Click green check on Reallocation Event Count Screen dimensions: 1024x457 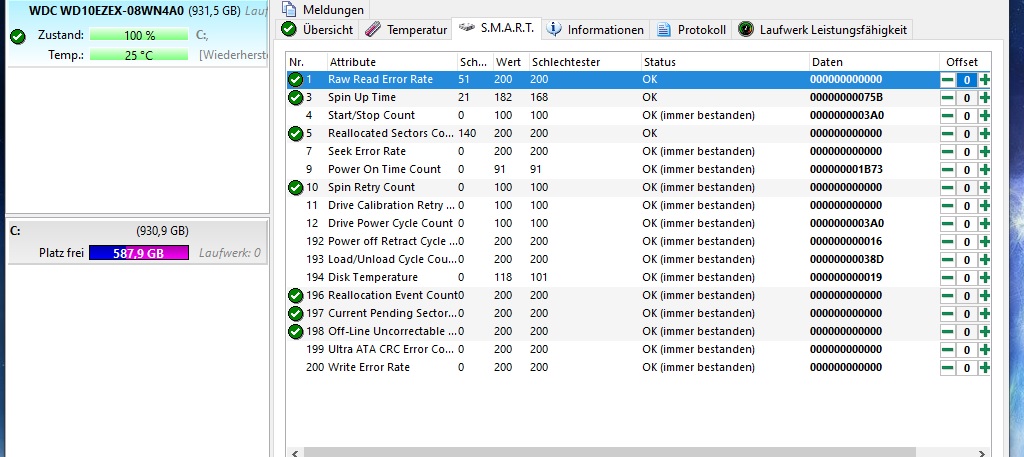[x=295, y=295]
